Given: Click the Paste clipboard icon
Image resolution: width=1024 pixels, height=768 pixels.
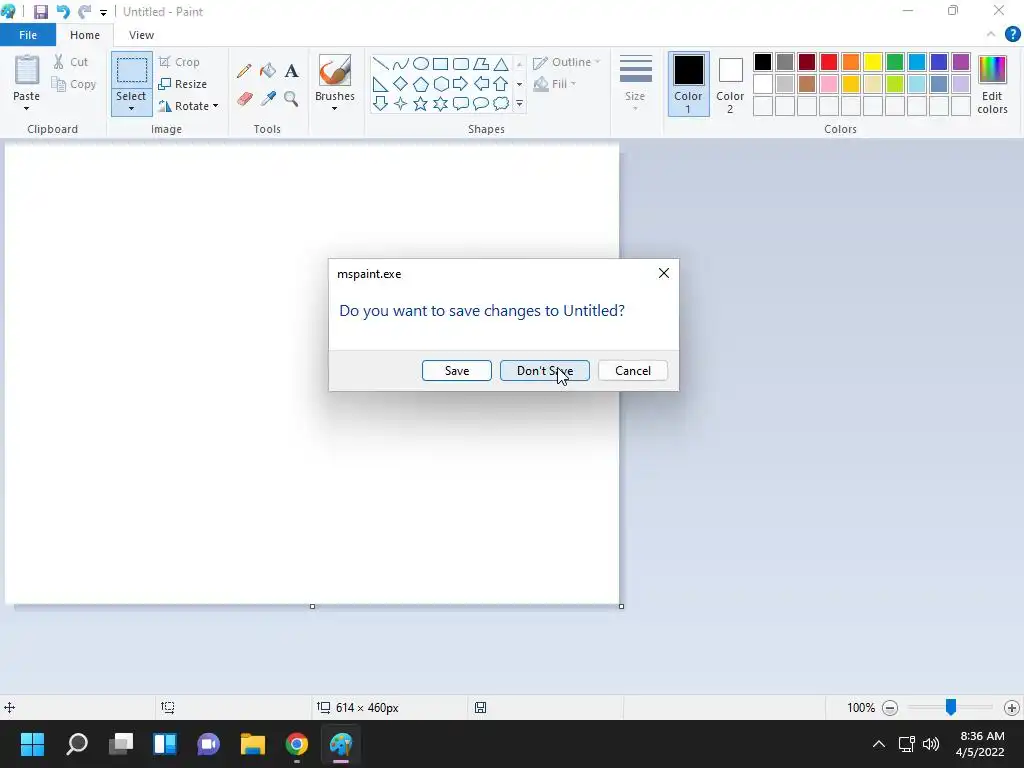Looking at the screenshot, I should pos(27,69).
